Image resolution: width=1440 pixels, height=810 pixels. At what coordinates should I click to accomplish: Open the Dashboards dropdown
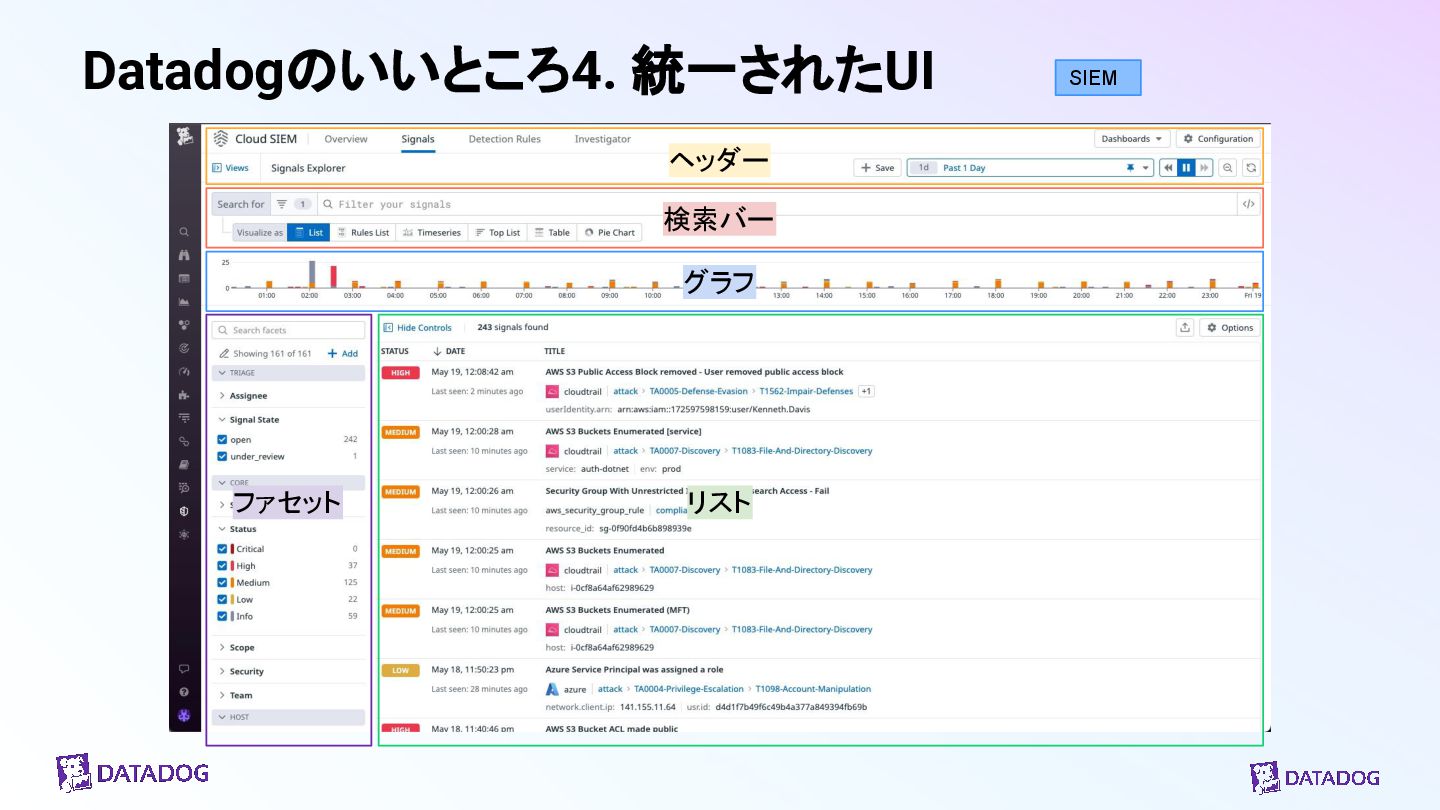(x=1131, y=139)
